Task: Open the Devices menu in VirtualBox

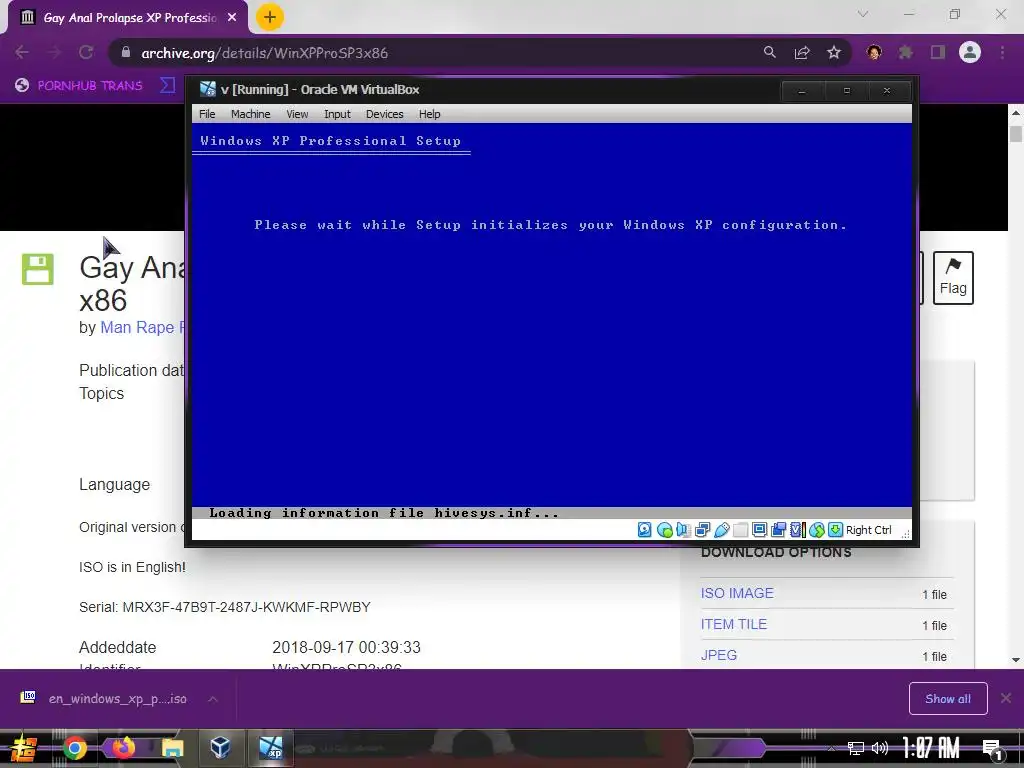Action: (385, 114)
